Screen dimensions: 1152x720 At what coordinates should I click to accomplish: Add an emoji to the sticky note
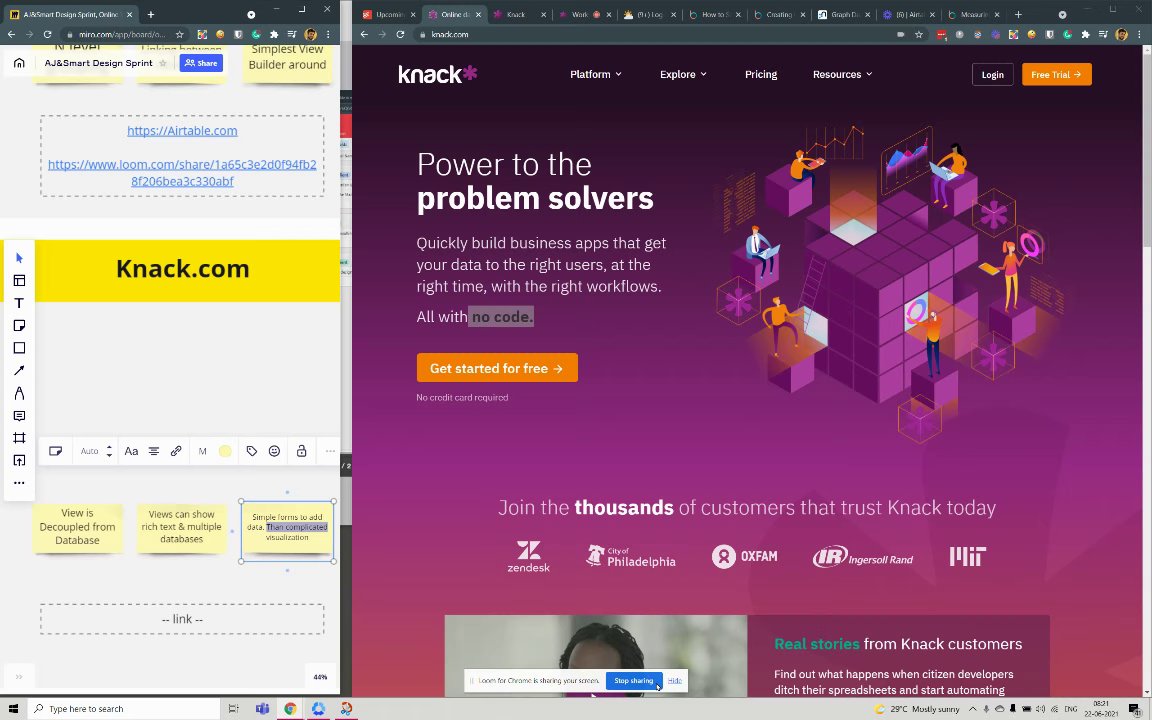click(274, 451)
